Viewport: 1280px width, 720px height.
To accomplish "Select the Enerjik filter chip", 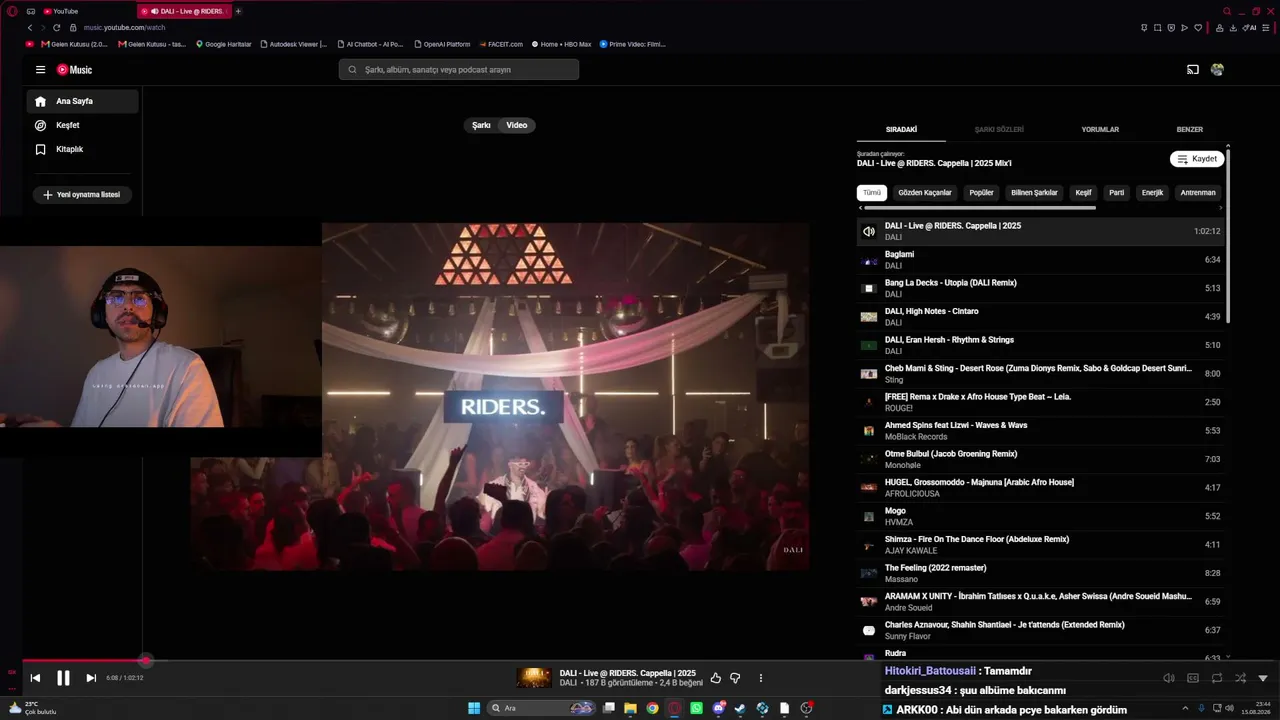I will click(1153, 193).
